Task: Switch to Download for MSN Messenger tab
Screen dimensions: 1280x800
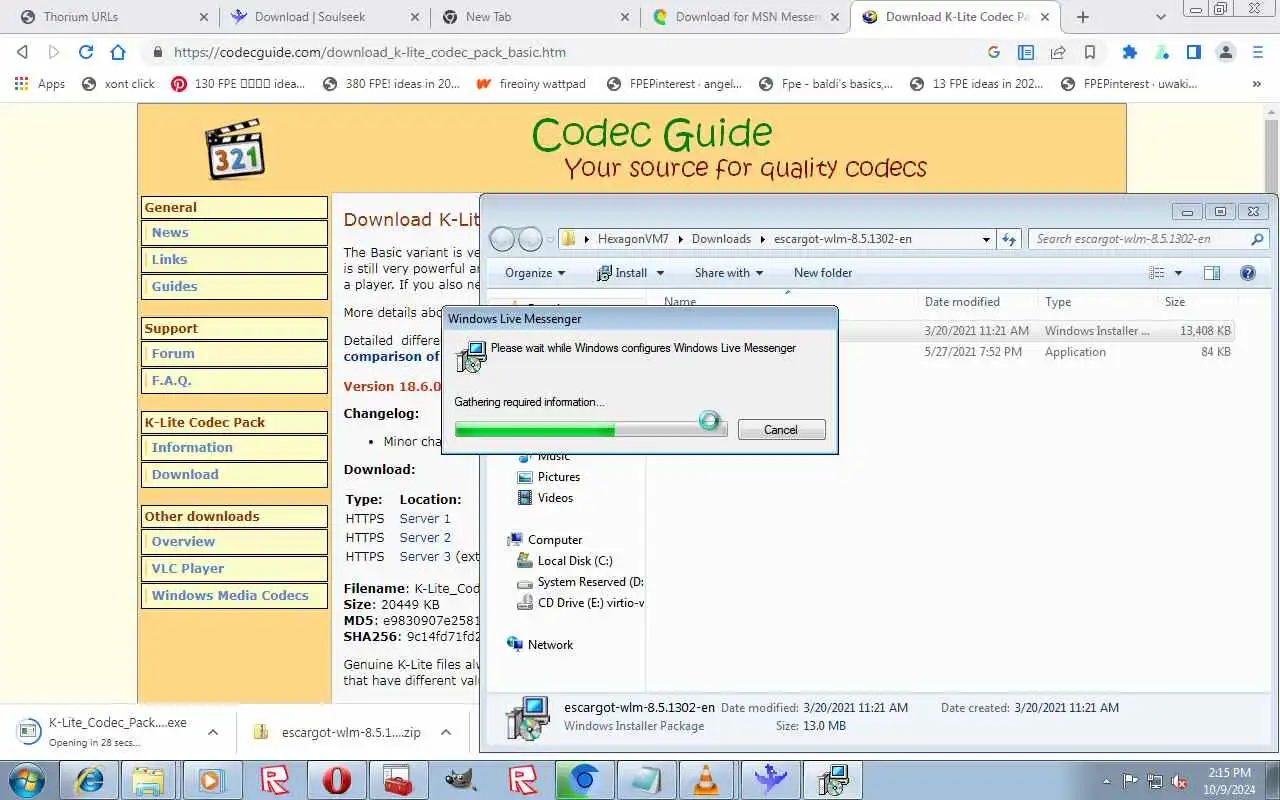Action: pos(744,17)
